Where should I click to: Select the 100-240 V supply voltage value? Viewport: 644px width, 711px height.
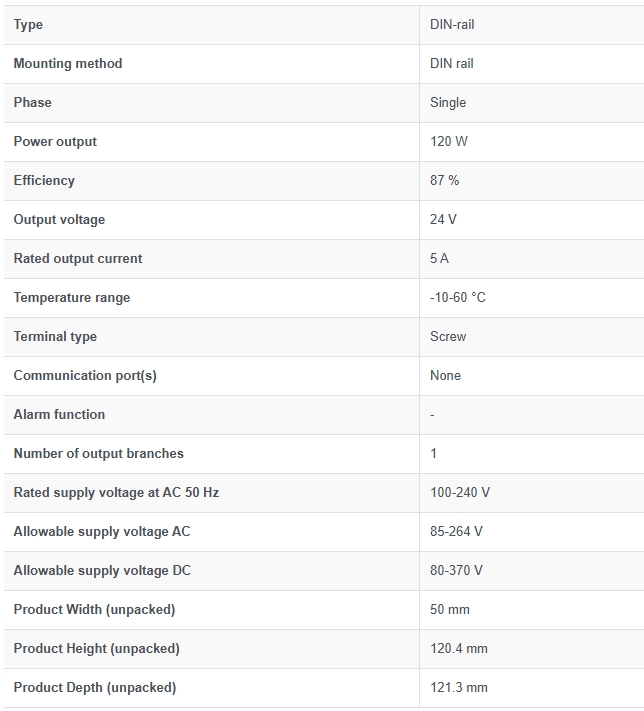(460, 492)
